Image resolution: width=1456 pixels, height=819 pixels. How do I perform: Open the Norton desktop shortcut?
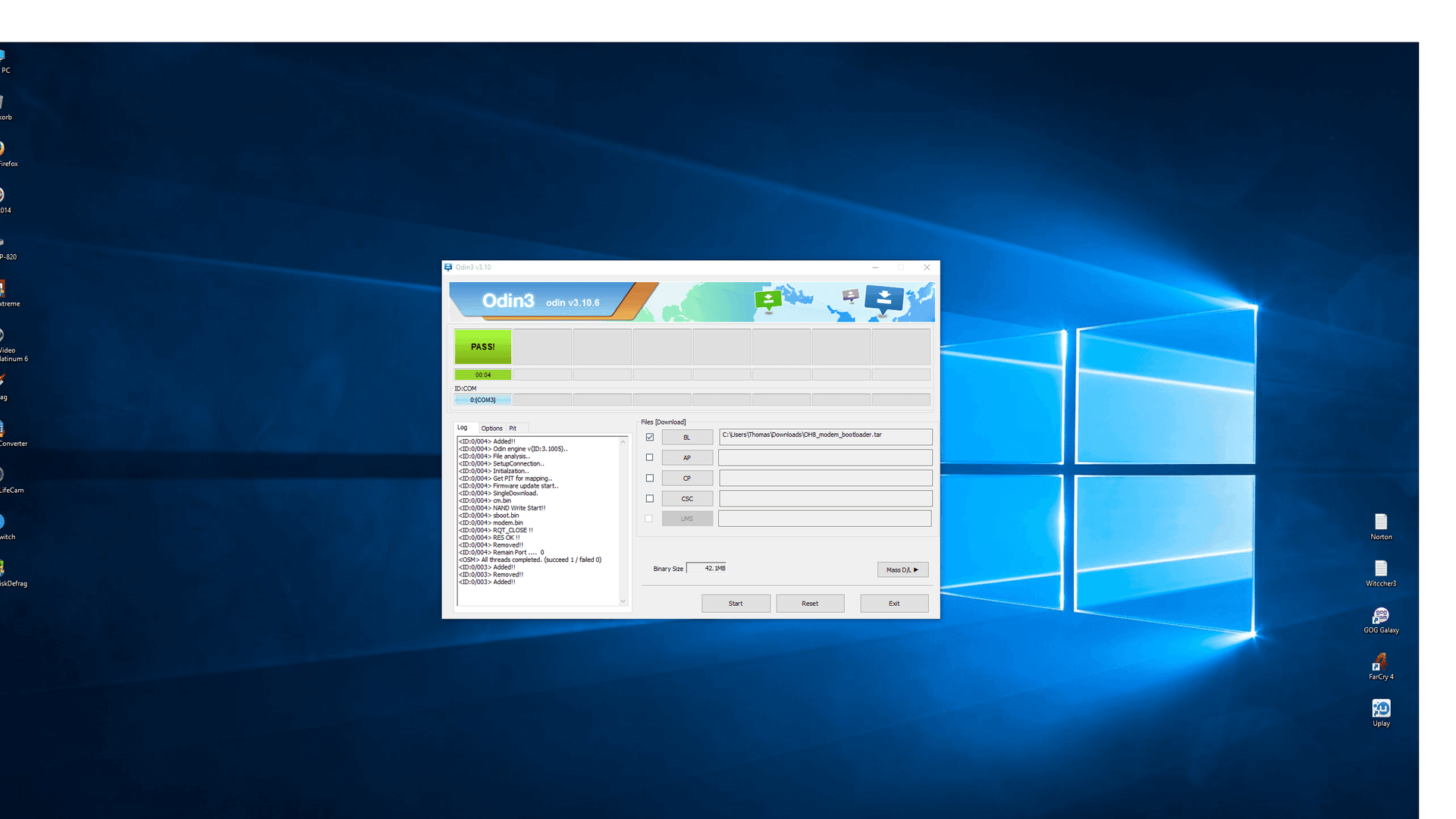[1380, 526]
